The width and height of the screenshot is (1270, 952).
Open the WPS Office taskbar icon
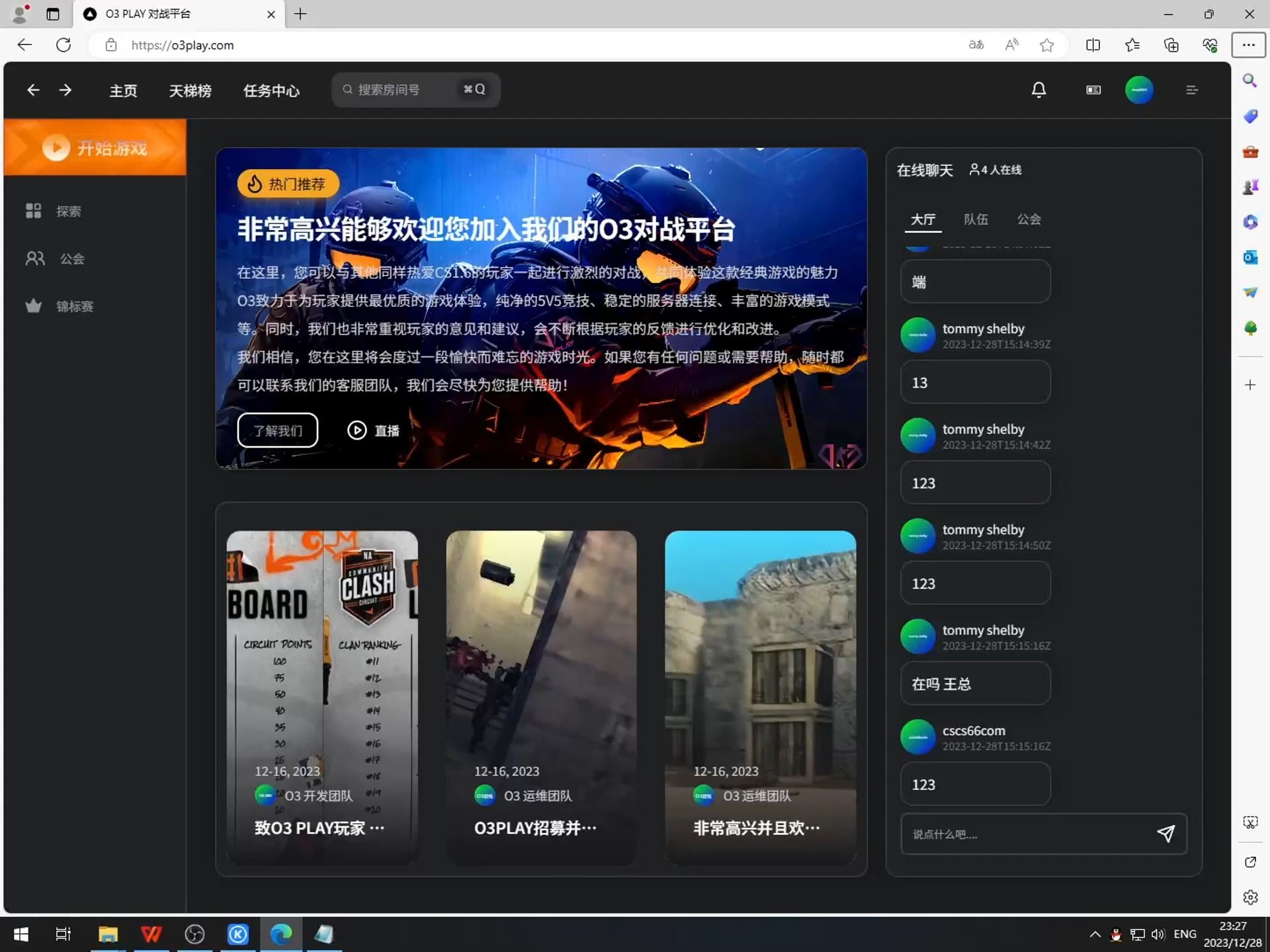(x=151, y=934)
